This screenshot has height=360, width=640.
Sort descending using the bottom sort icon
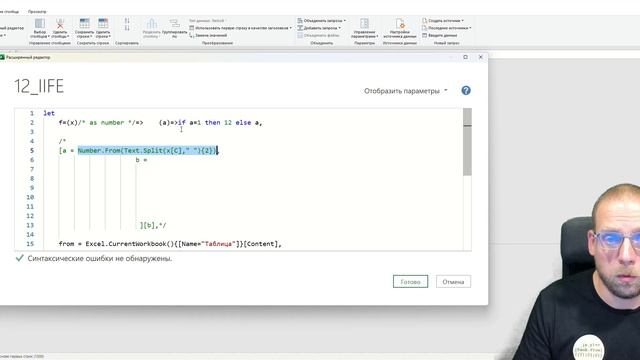tap(127, 28)
